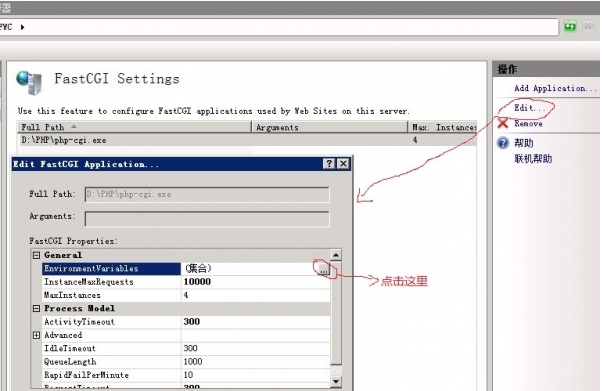Click the FastCGI Settings server globe icon
This screenshot has width=602, height=391.
pyautogui.click(x=29, y=82)
